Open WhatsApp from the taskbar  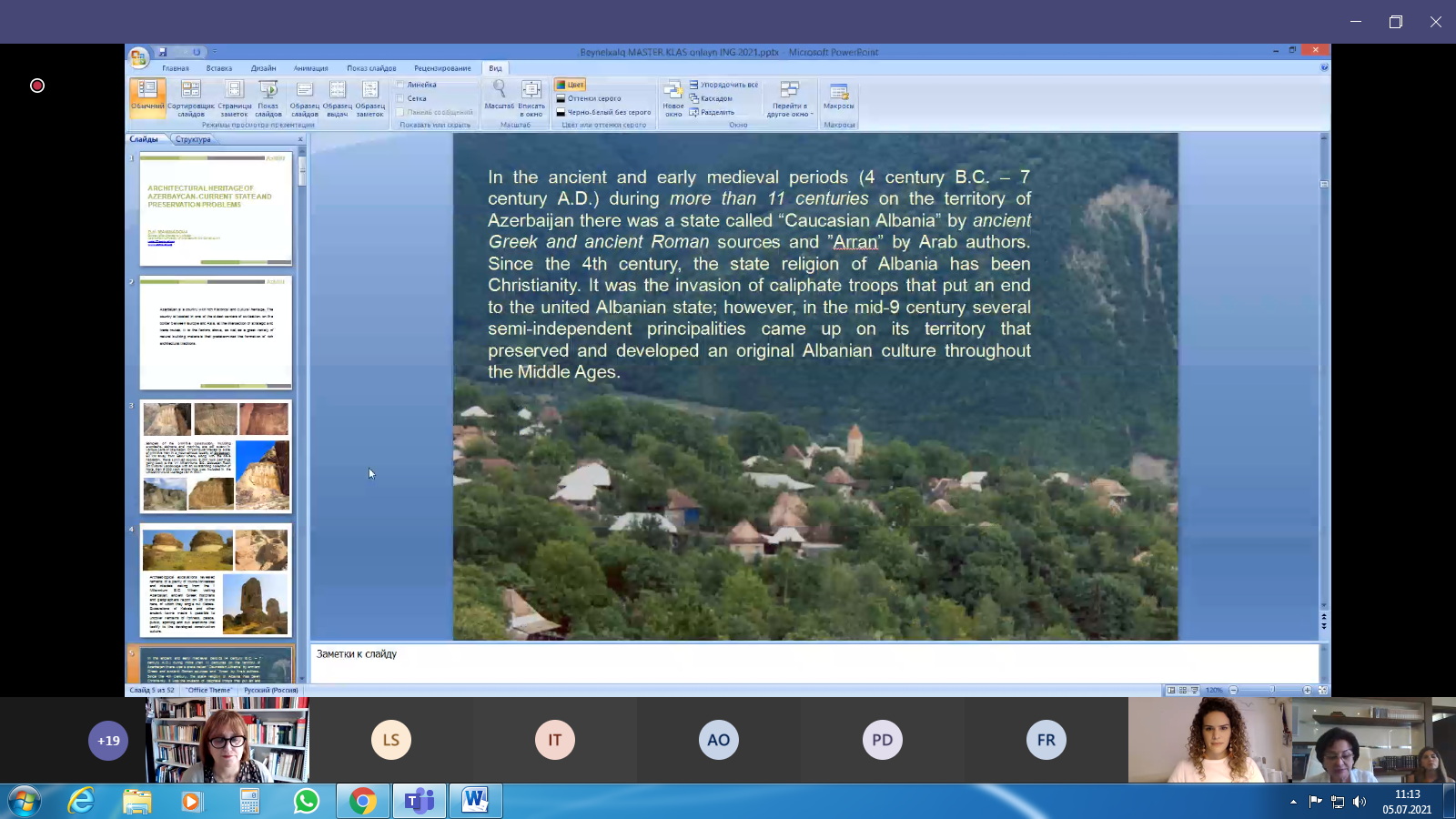click(307, 801)
